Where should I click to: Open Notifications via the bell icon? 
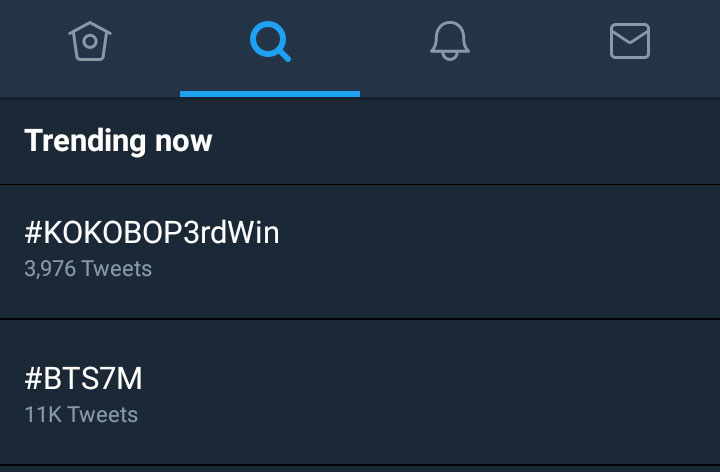(450, 41)
